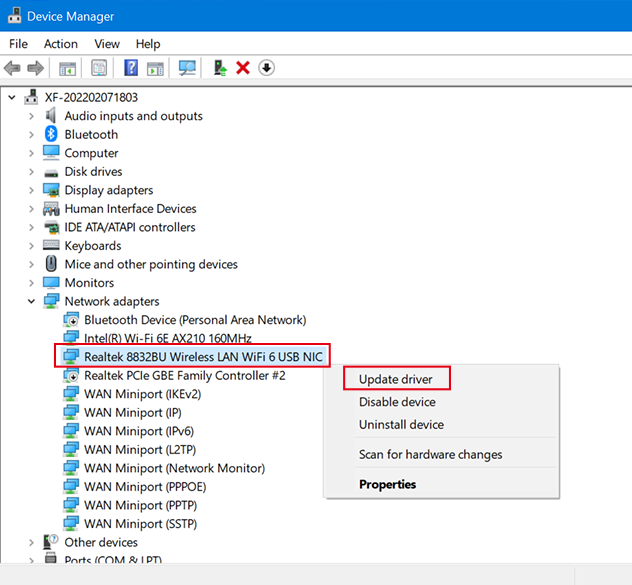Click the Network adapters category icon
Image resolution: width=632 pixels, height=585 pixels.
point(51,301)
